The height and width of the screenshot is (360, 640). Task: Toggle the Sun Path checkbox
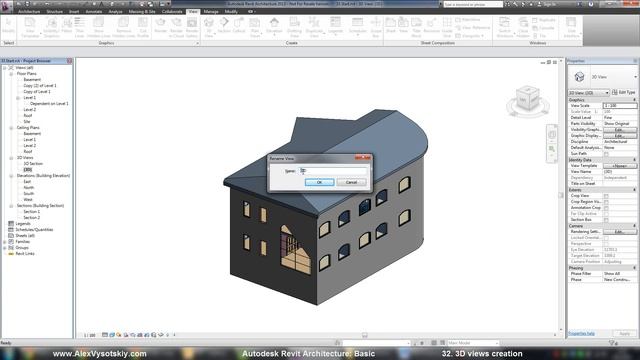point(606,154)
